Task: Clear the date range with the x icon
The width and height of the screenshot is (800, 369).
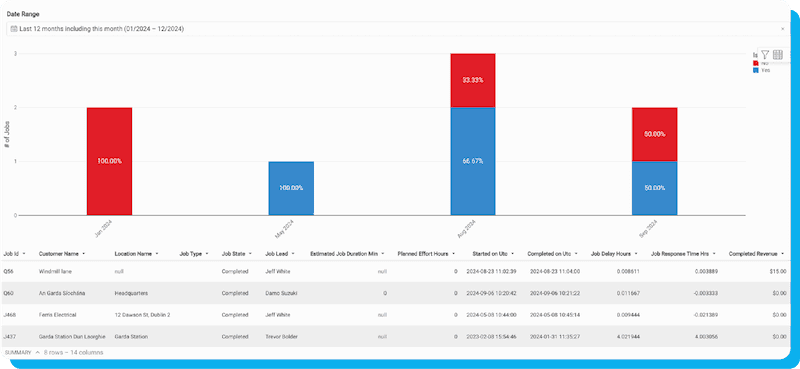Action: [783, 29]
